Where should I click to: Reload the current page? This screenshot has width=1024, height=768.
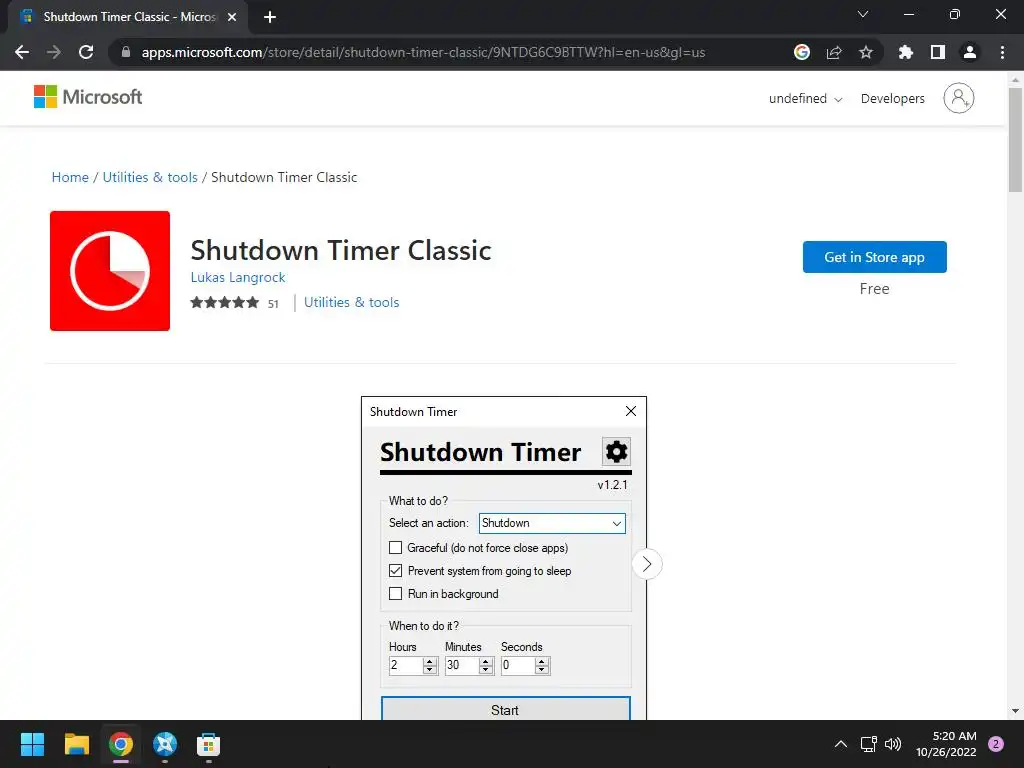(86, 52)
